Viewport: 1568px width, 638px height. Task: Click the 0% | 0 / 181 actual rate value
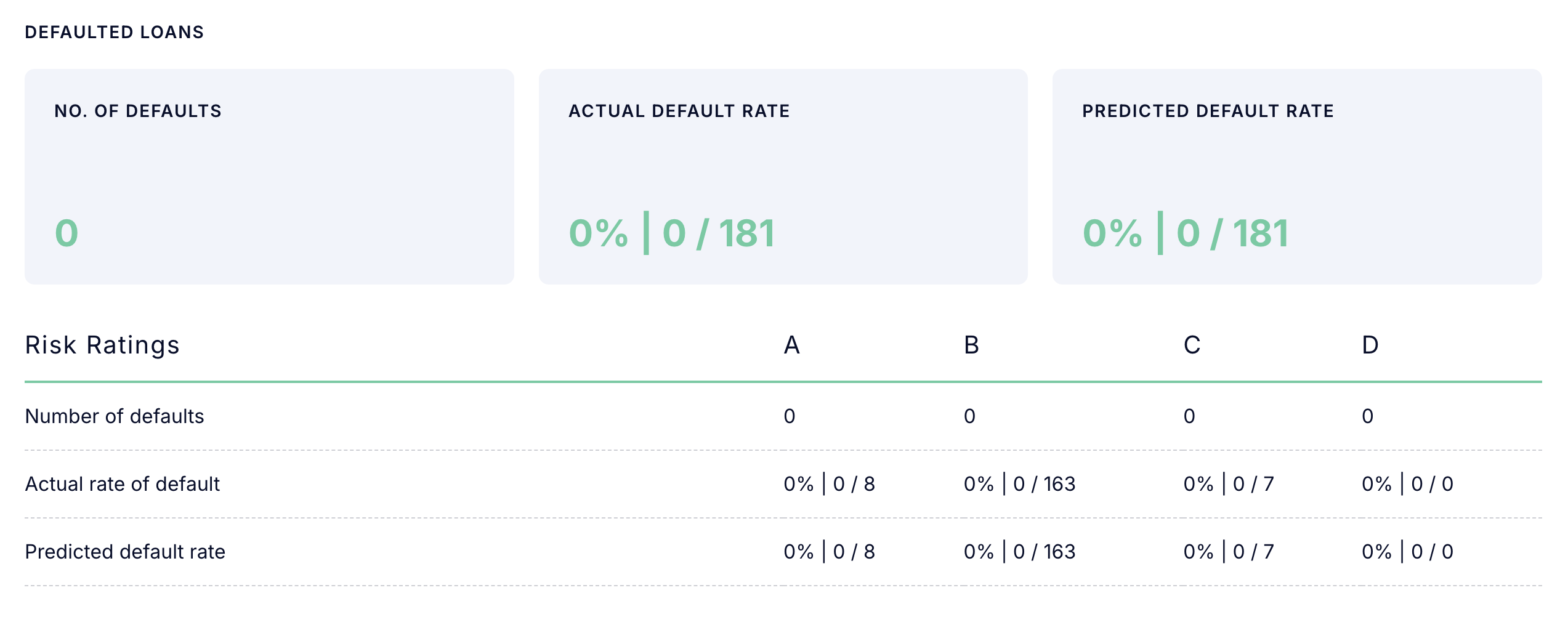pyautogui.click(x=671, y=233)
